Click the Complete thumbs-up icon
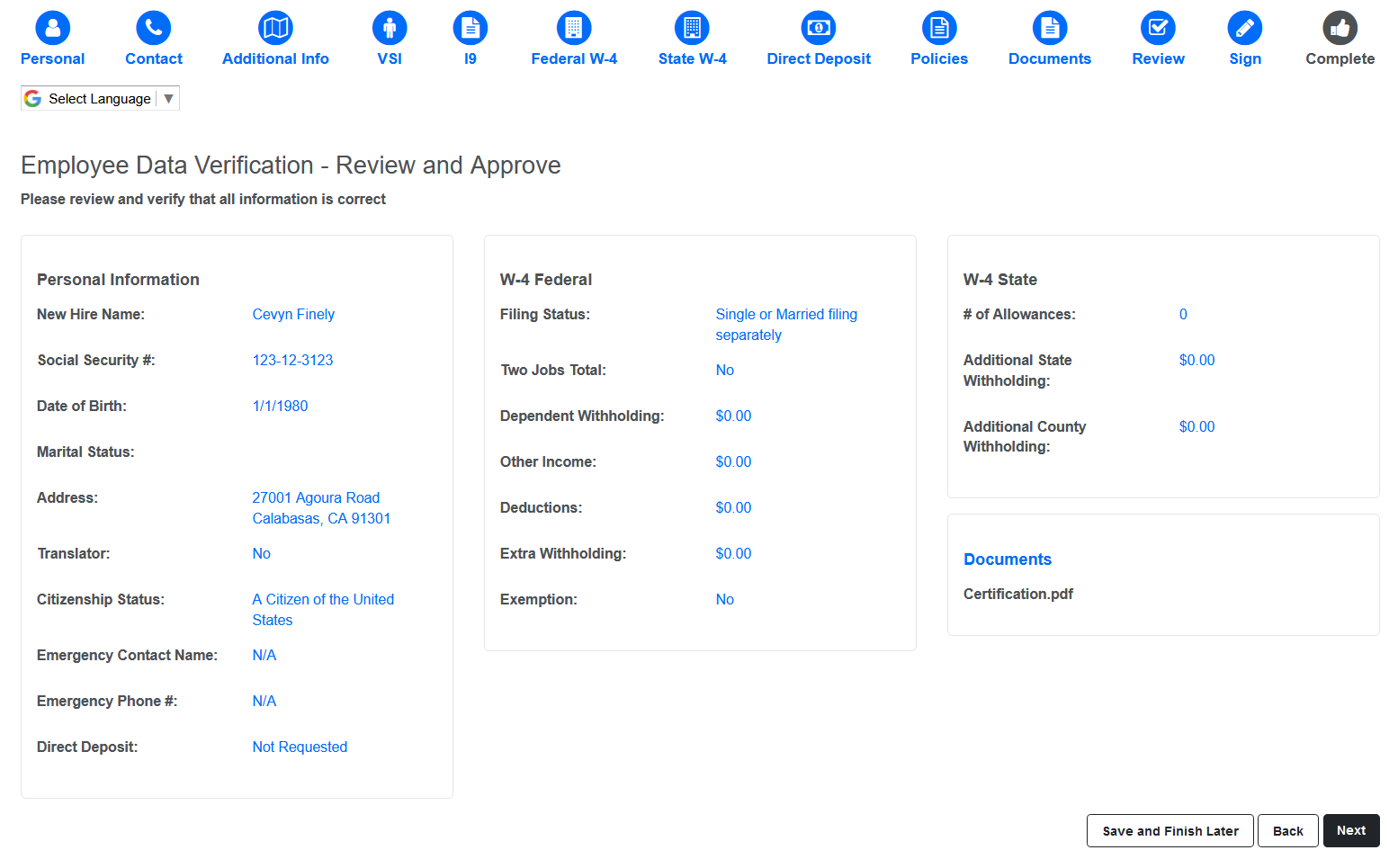 click(x=1340, y=28)
